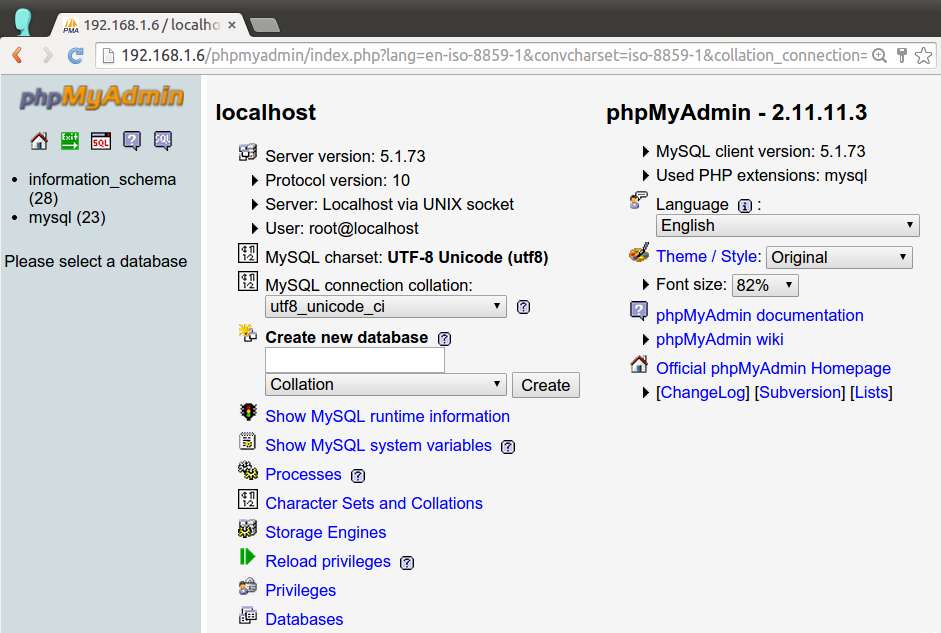The image size is (941, 633).
Task: Open the SQL query window icon
Action: [101, 141]
